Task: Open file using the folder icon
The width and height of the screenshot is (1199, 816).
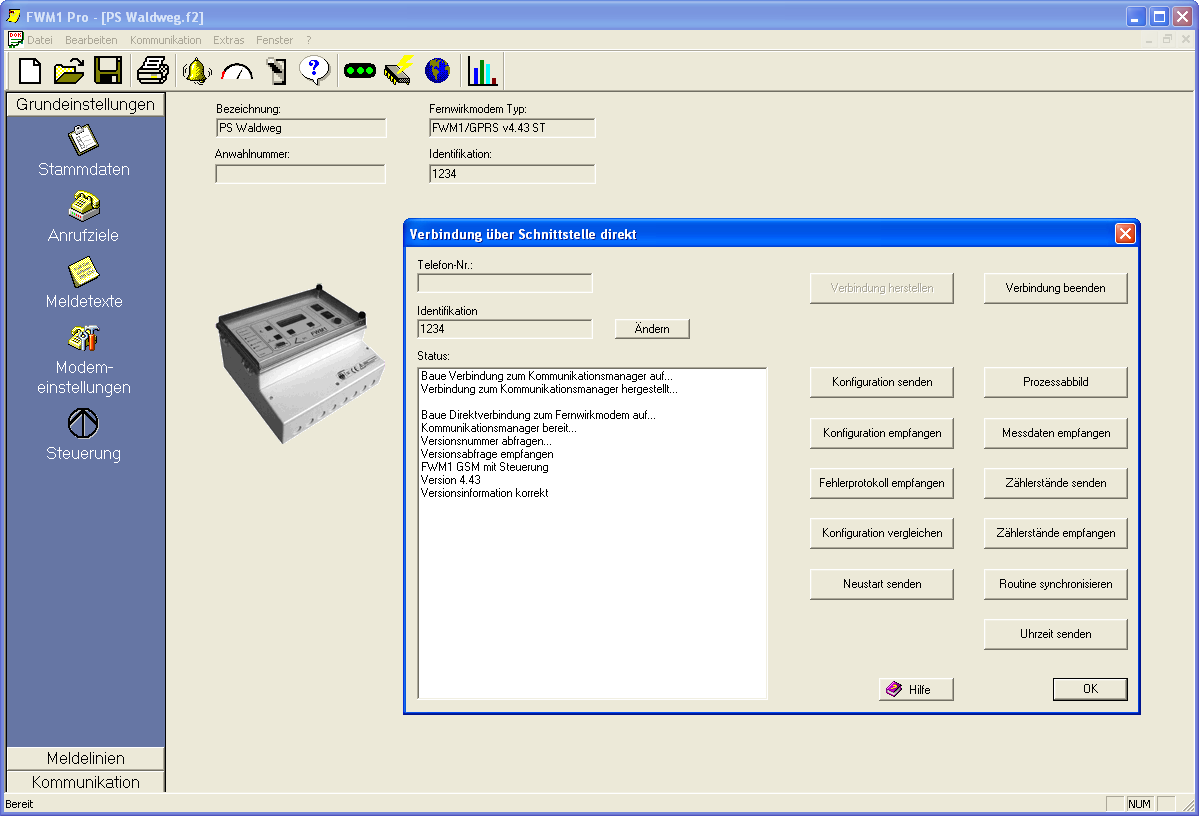Action: [x=69, y=71]
